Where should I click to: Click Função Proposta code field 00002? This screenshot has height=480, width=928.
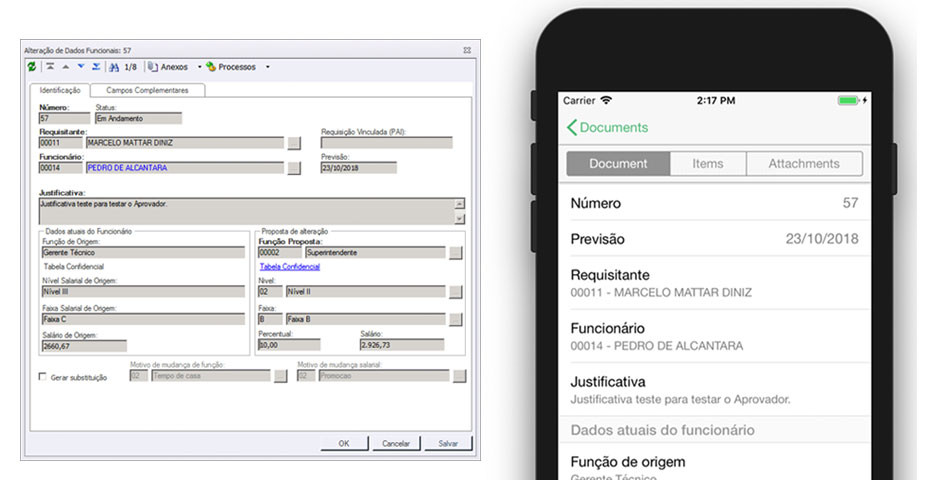(x=280, y=253)
